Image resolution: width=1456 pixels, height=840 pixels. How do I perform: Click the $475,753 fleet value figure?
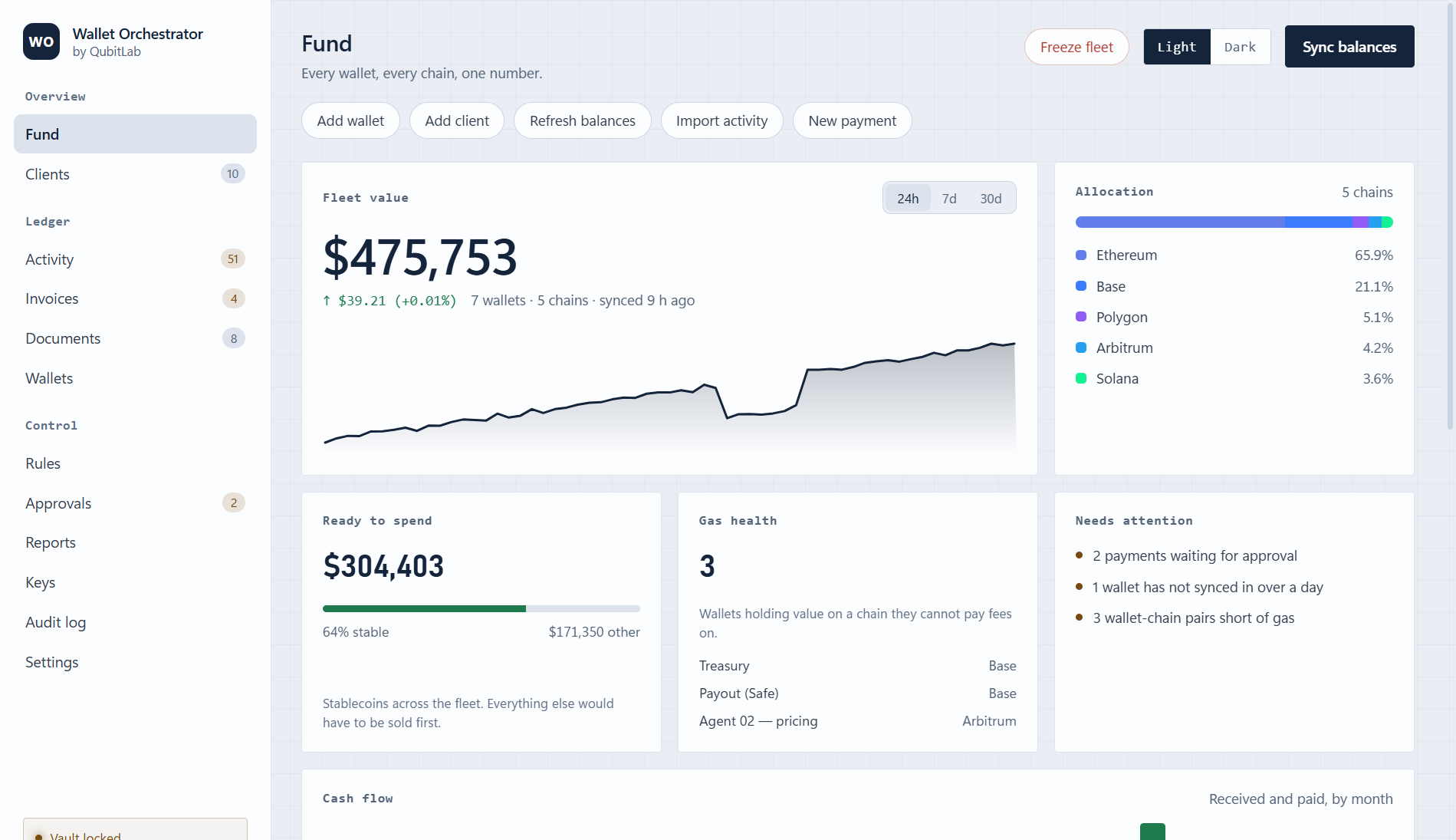(420, 257)
